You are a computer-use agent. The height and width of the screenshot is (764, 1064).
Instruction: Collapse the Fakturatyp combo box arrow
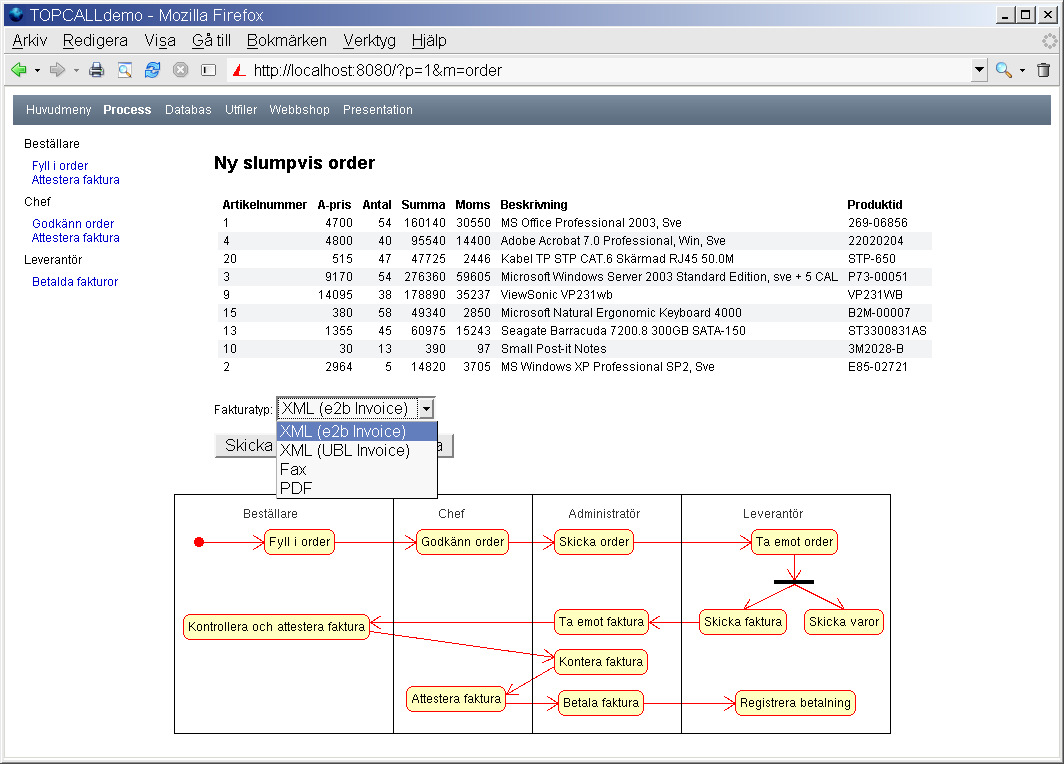425,408
